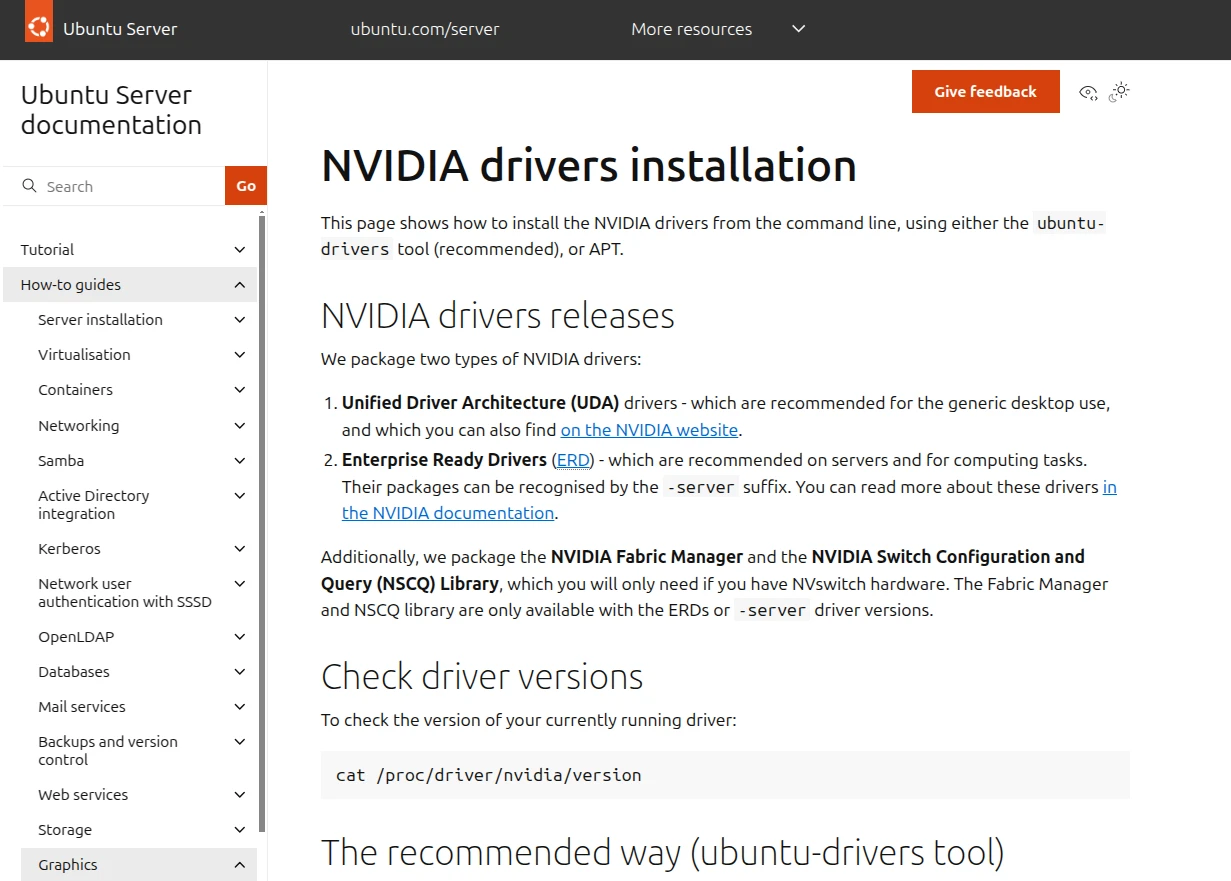Follow the 'on the NVIDIA website' link

(649, 431)
